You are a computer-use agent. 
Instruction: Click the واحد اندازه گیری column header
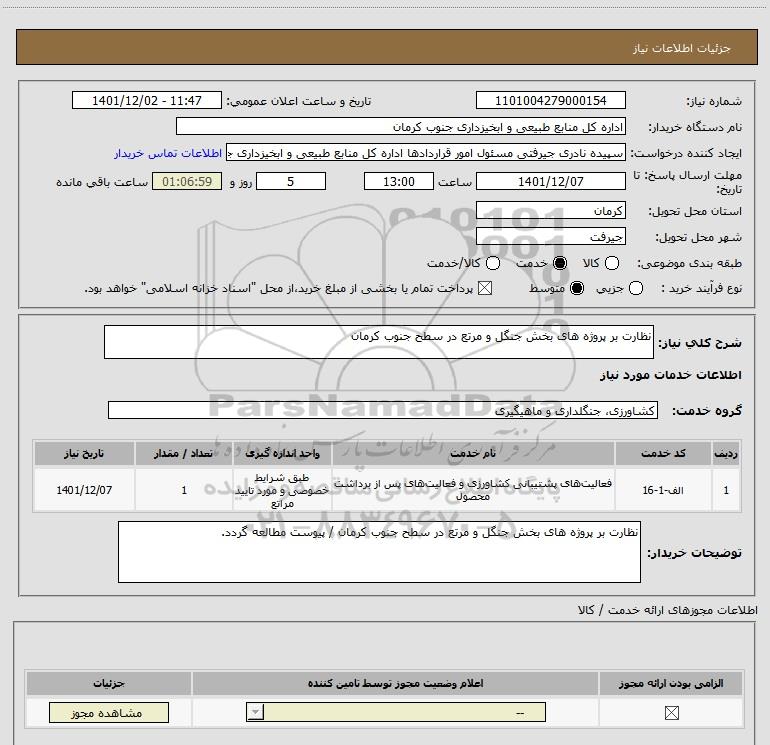(282, 453)
